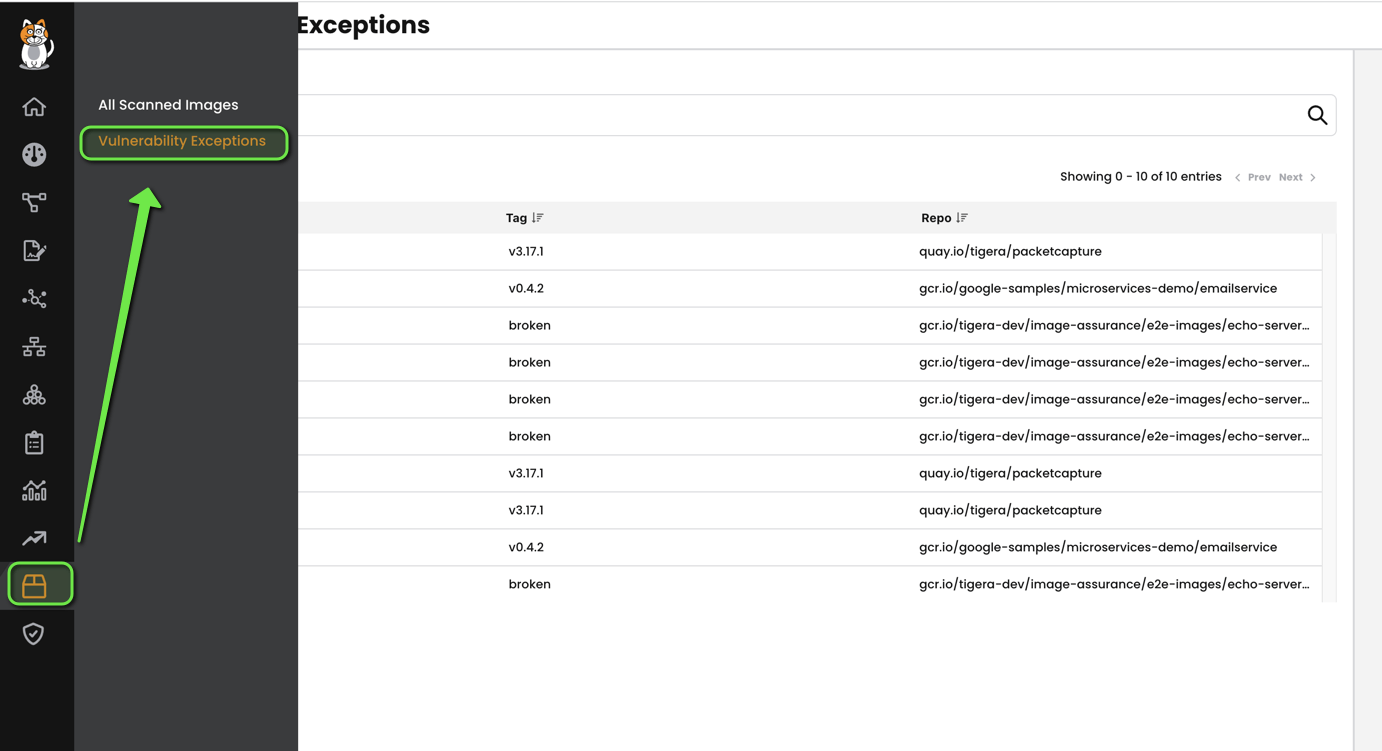The height and width of the screenshot is (751, 1382).
Task: Open the trending arrow icon in the sidebar
Action: point(34,539)
